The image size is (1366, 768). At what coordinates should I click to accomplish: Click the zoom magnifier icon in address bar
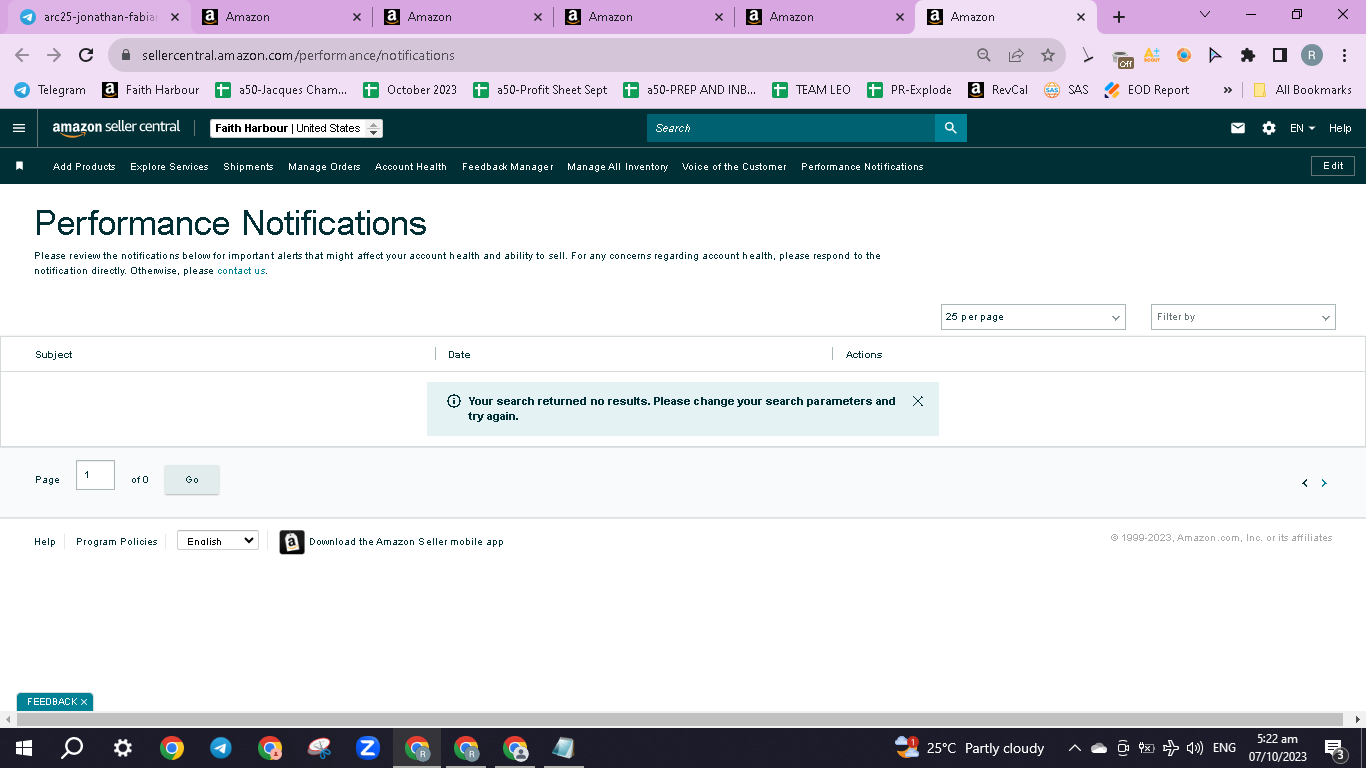(984, 55)
